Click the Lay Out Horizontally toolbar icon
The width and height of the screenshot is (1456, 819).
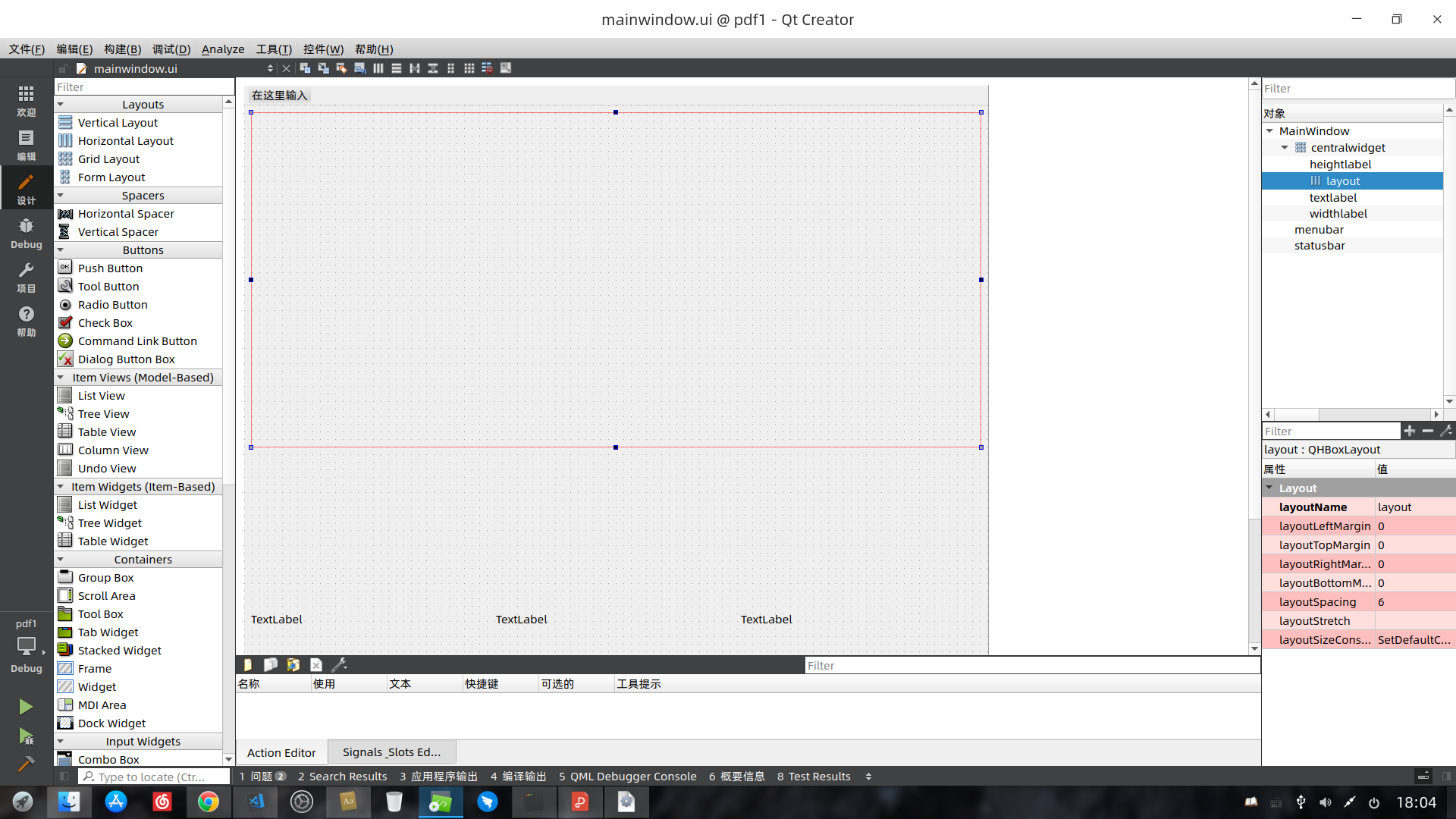pyautogui.click(x=378, y=68)
